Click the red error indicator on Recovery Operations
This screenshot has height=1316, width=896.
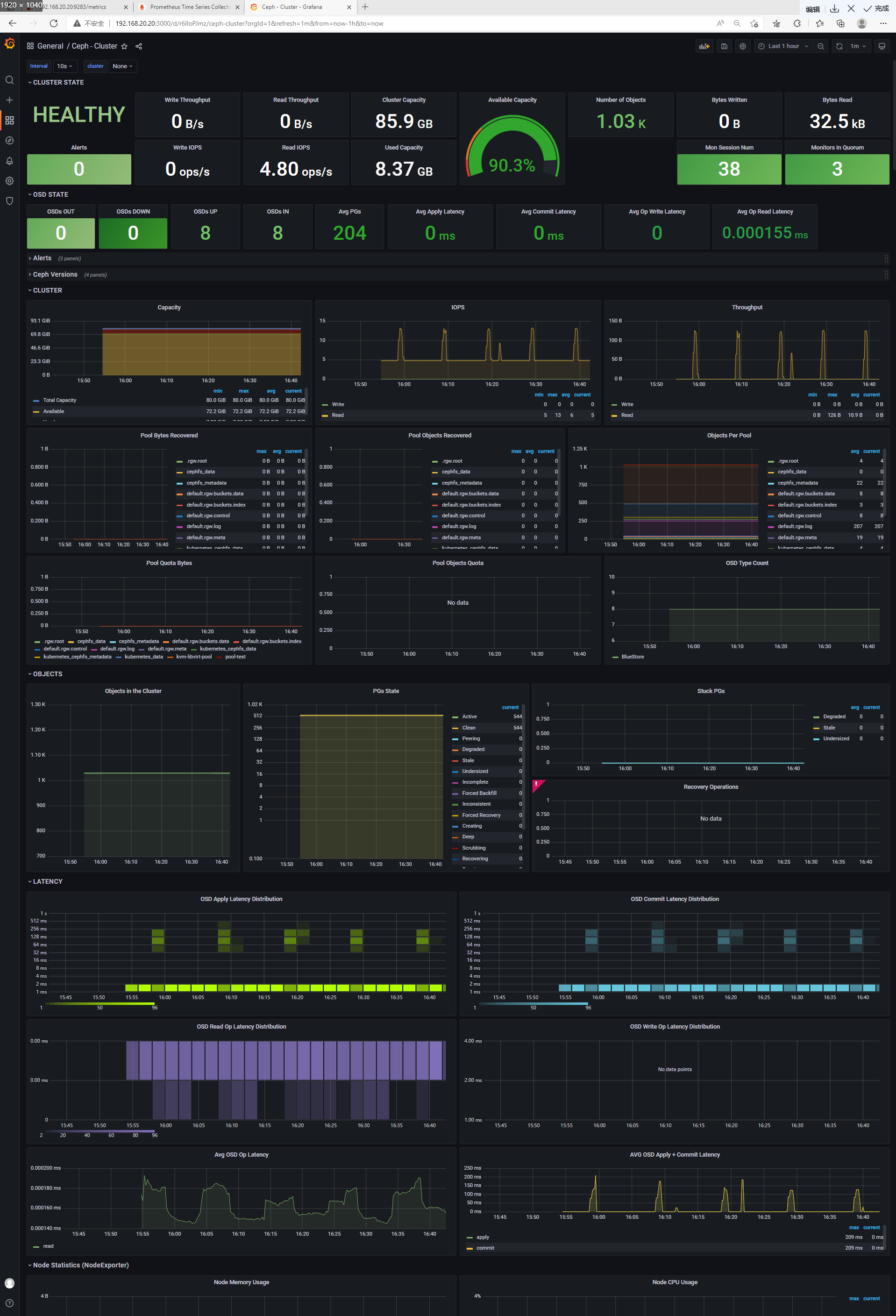[x=538, y=785]
